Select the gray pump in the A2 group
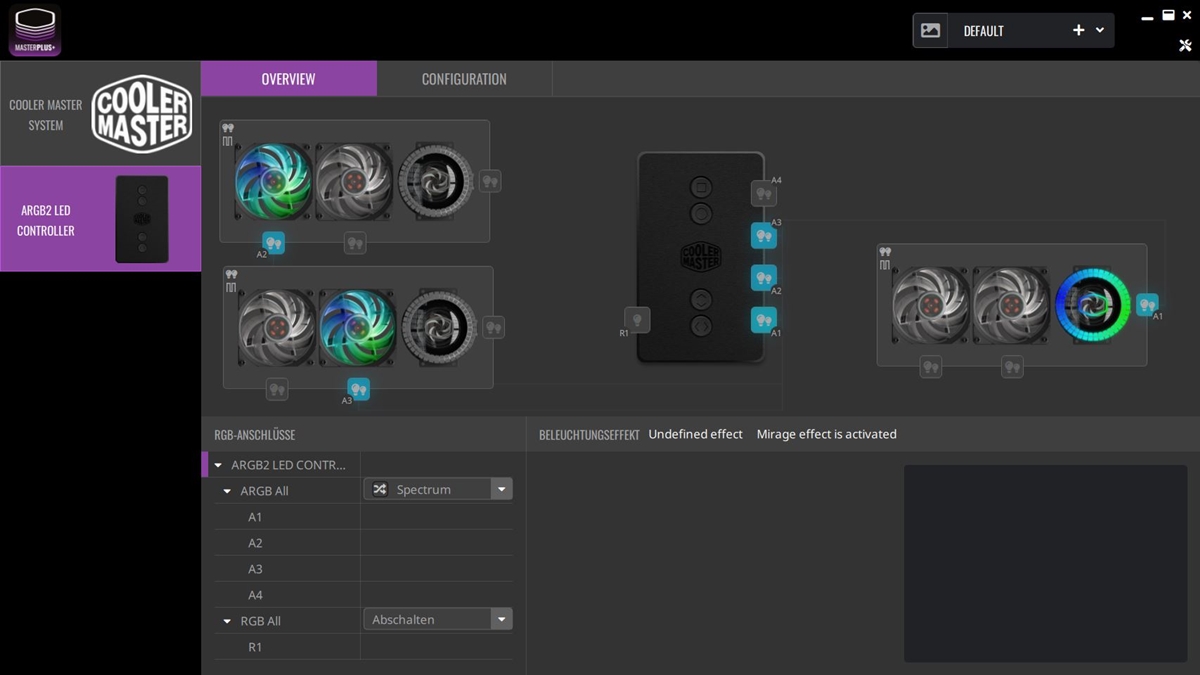1200x675 pixels. [436, 181]
